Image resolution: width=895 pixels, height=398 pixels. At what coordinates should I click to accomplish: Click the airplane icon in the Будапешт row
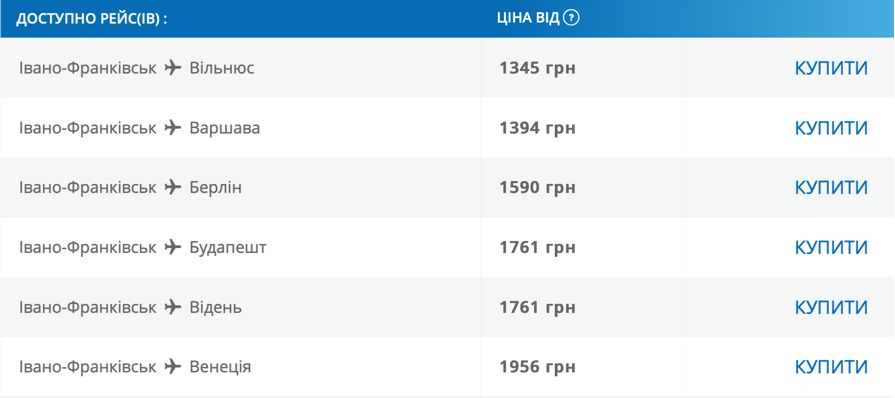(172, 247)
